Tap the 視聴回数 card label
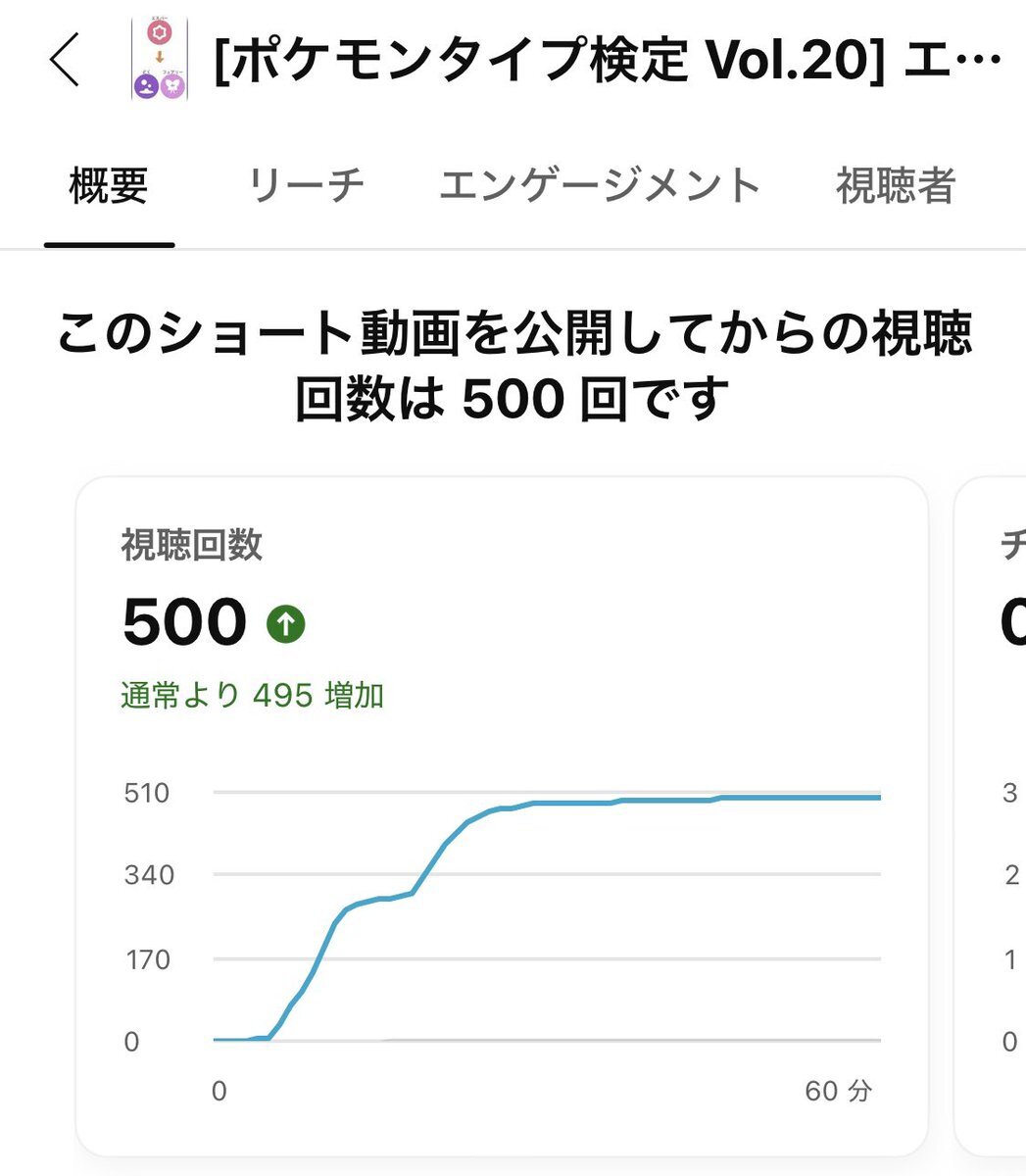 point(192,545)
